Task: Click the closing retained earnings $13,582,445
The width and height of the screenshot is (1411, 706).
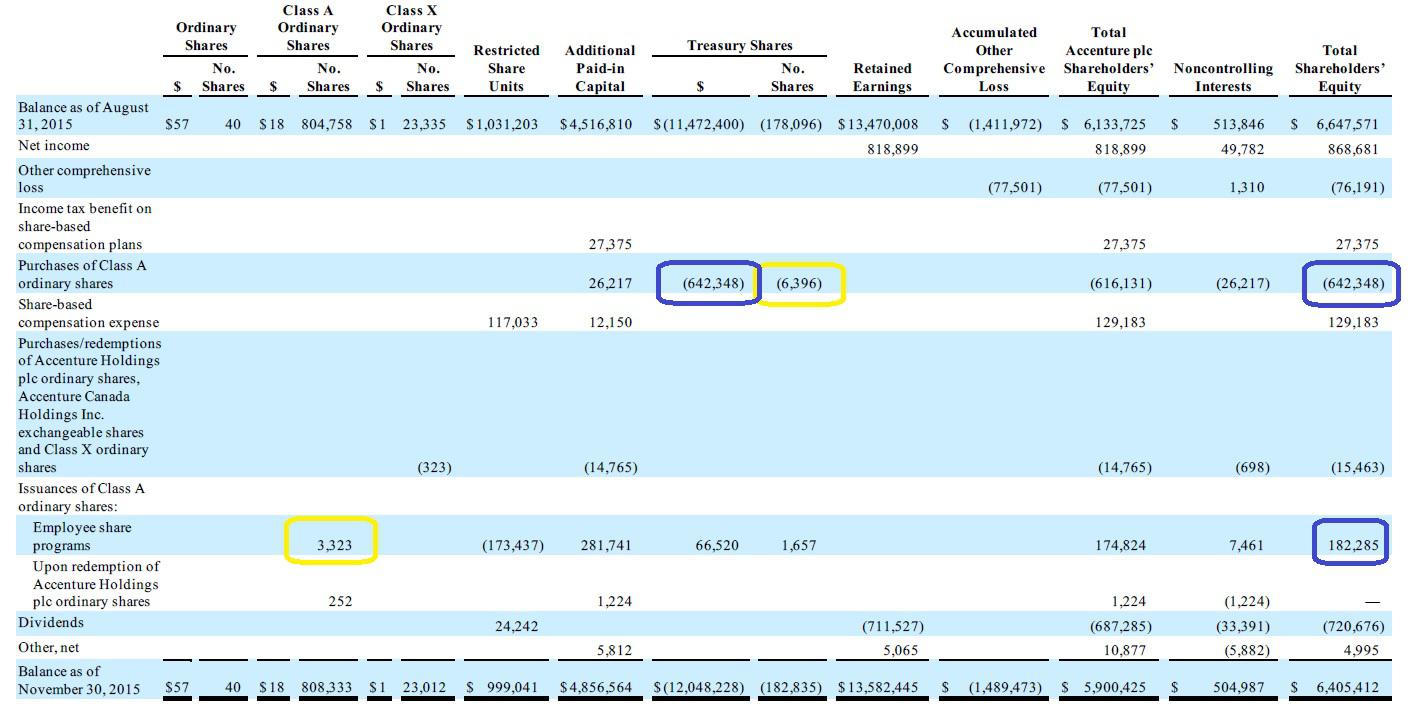Action: click(x=878, y=689)
